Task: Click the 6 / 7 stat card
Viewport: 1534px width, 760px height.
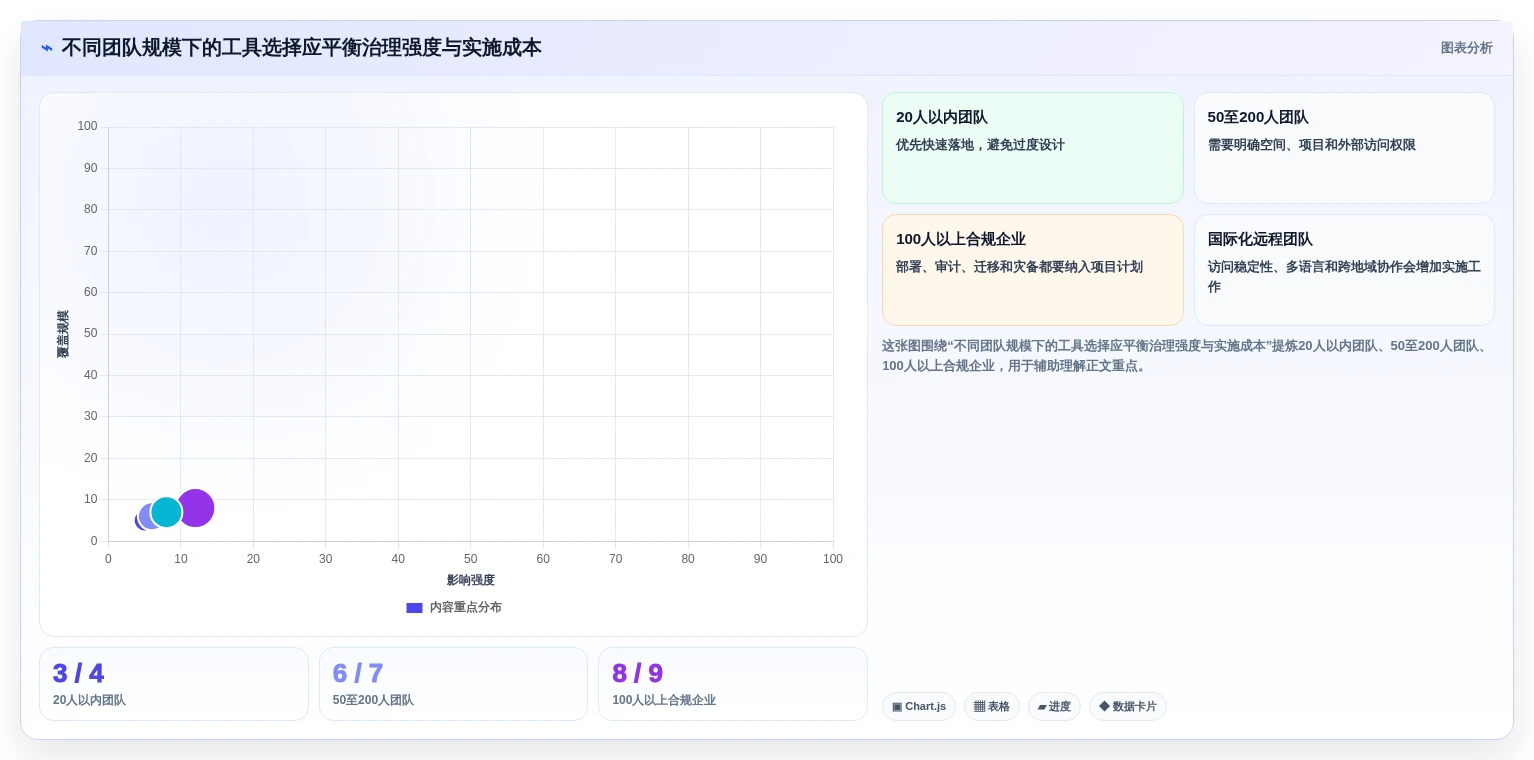Action: pyautogui.click(x=453, y=684)
